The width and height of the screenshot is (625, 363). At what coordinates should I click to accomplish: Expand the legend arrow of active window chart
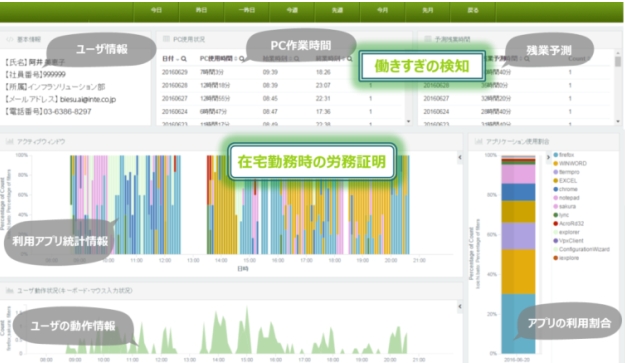[x=460, y=157]
